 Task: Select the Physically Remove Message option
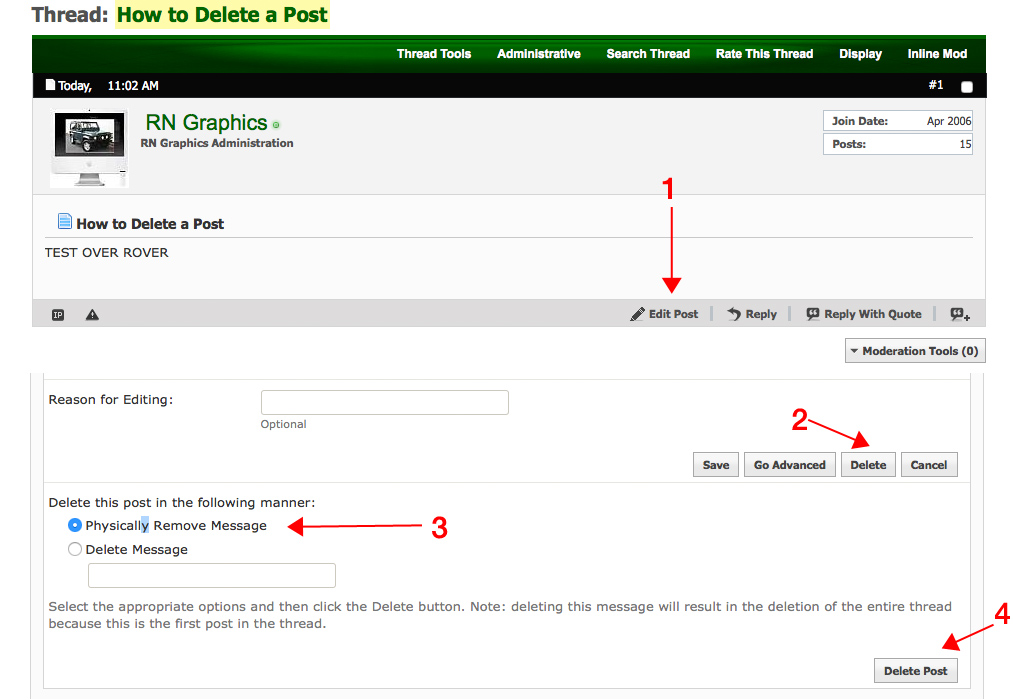point(74,525)
